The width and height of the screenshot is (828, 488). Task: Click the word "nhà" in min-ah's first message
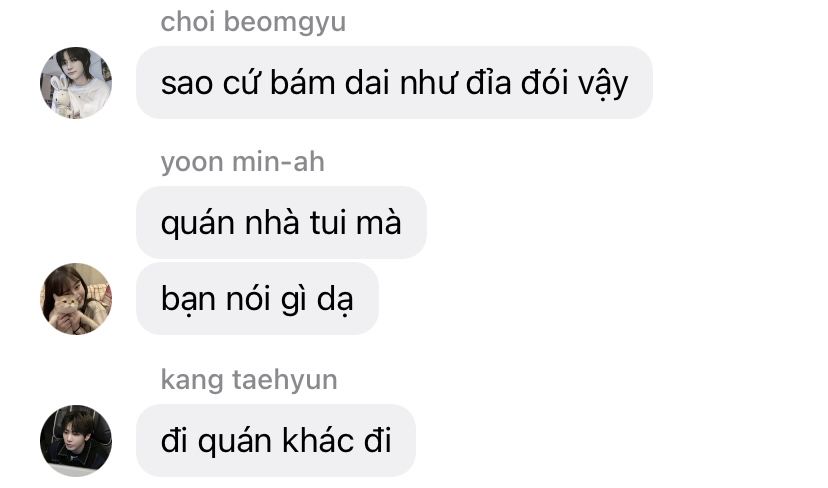273,222
